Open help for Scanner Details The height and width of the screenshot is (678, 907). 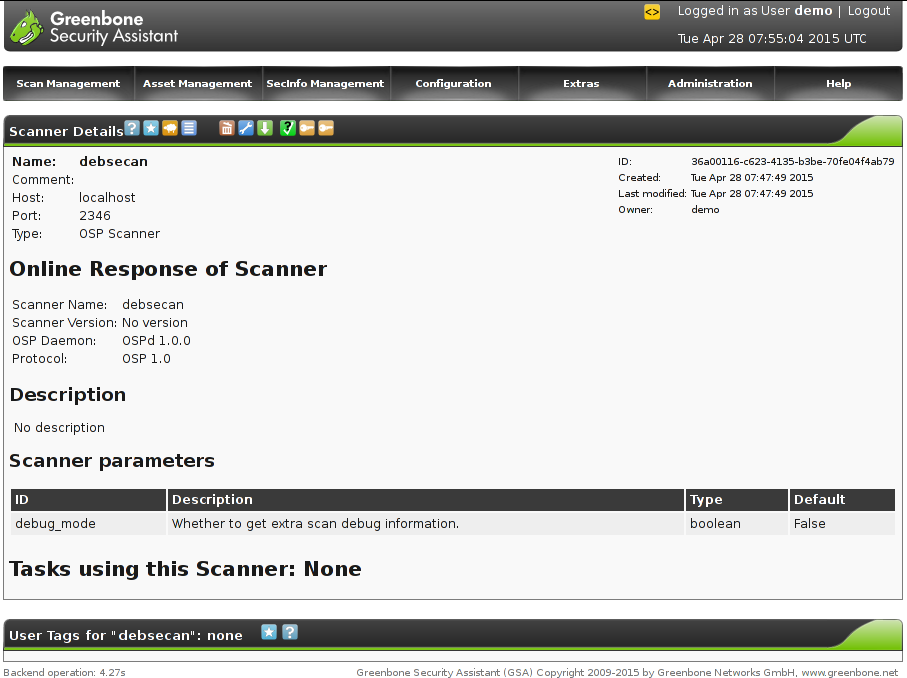coord(132,128)
